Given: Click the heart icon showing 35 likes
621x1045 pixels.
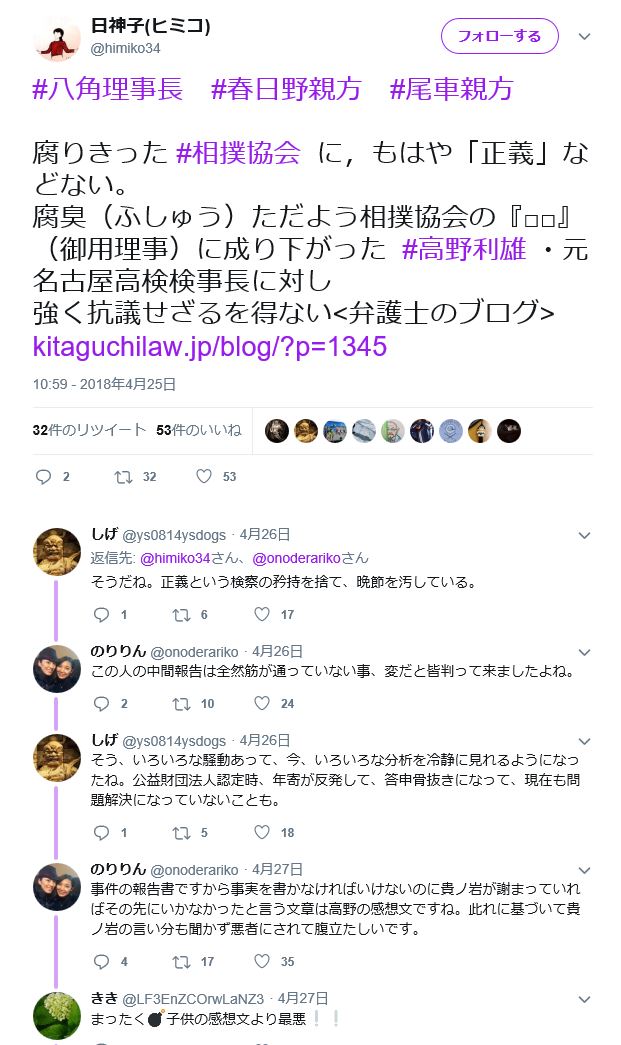Looking at the screenshot, I should click(262, 961).
